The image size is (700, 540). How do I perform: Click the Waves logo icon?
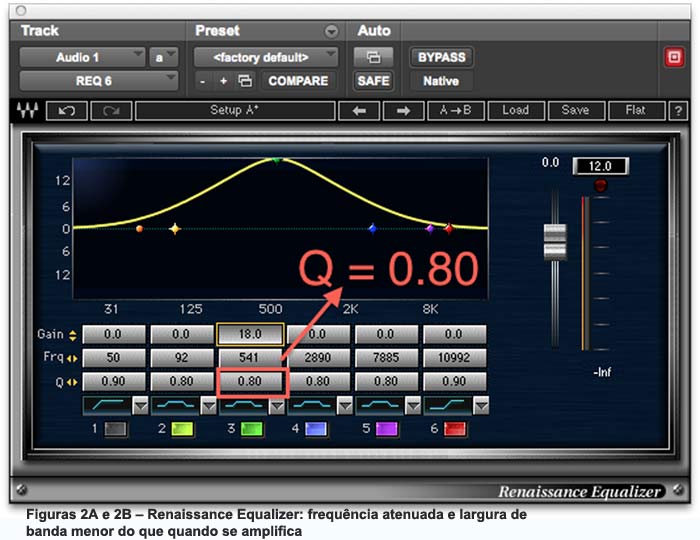[x=27, y=110]
